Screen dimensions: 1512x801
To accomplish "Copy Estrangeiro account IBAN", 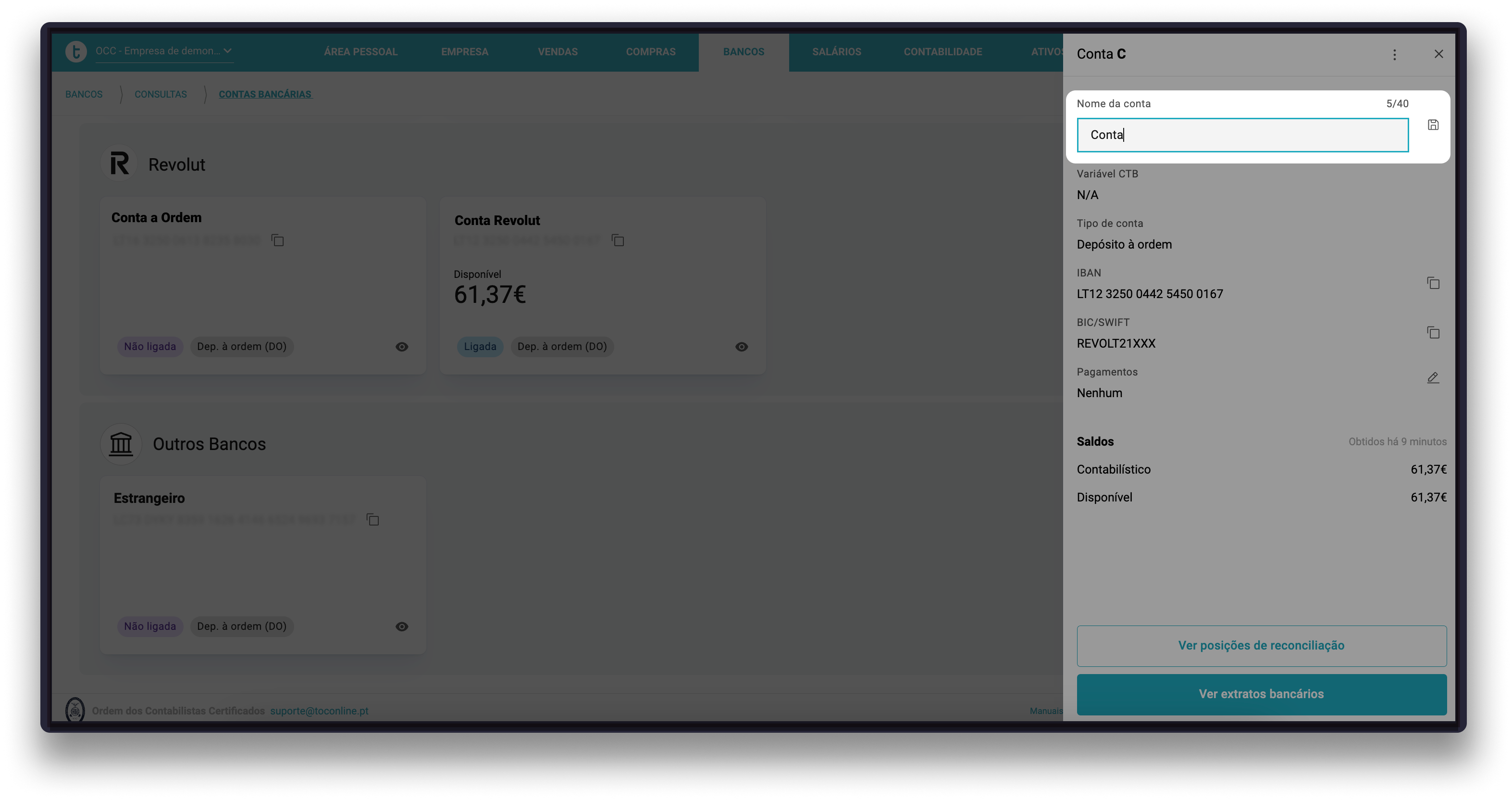I will (373, 520).
